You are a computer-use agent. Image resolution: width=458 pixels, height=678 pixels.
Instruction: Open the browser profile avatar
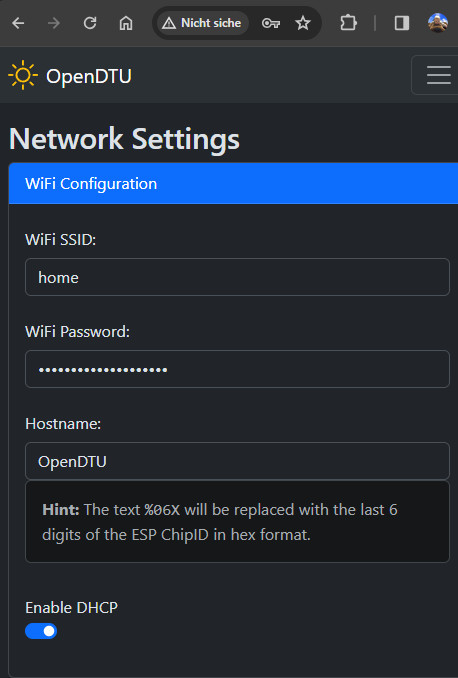coord(438,22)
